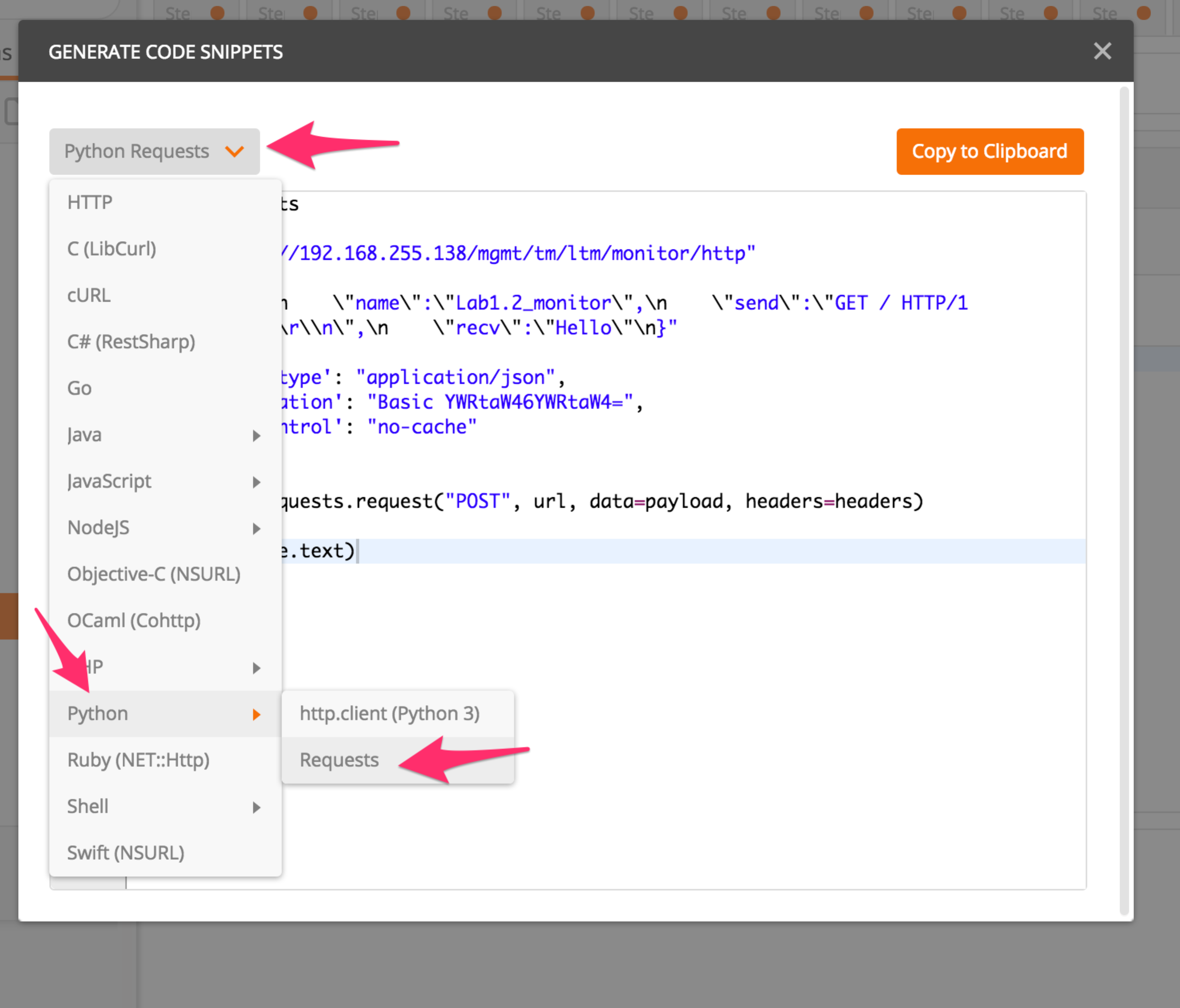This screenshot has height=1008, width=1180.
Task: Click the "no-cache" value in code
Action: click(422, 427)
